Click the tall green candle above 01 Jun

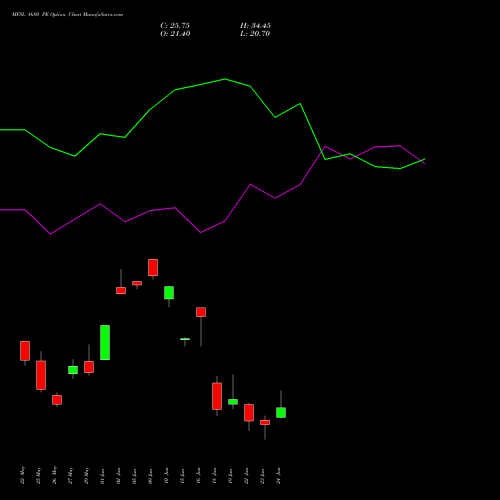tap(105, 342)
